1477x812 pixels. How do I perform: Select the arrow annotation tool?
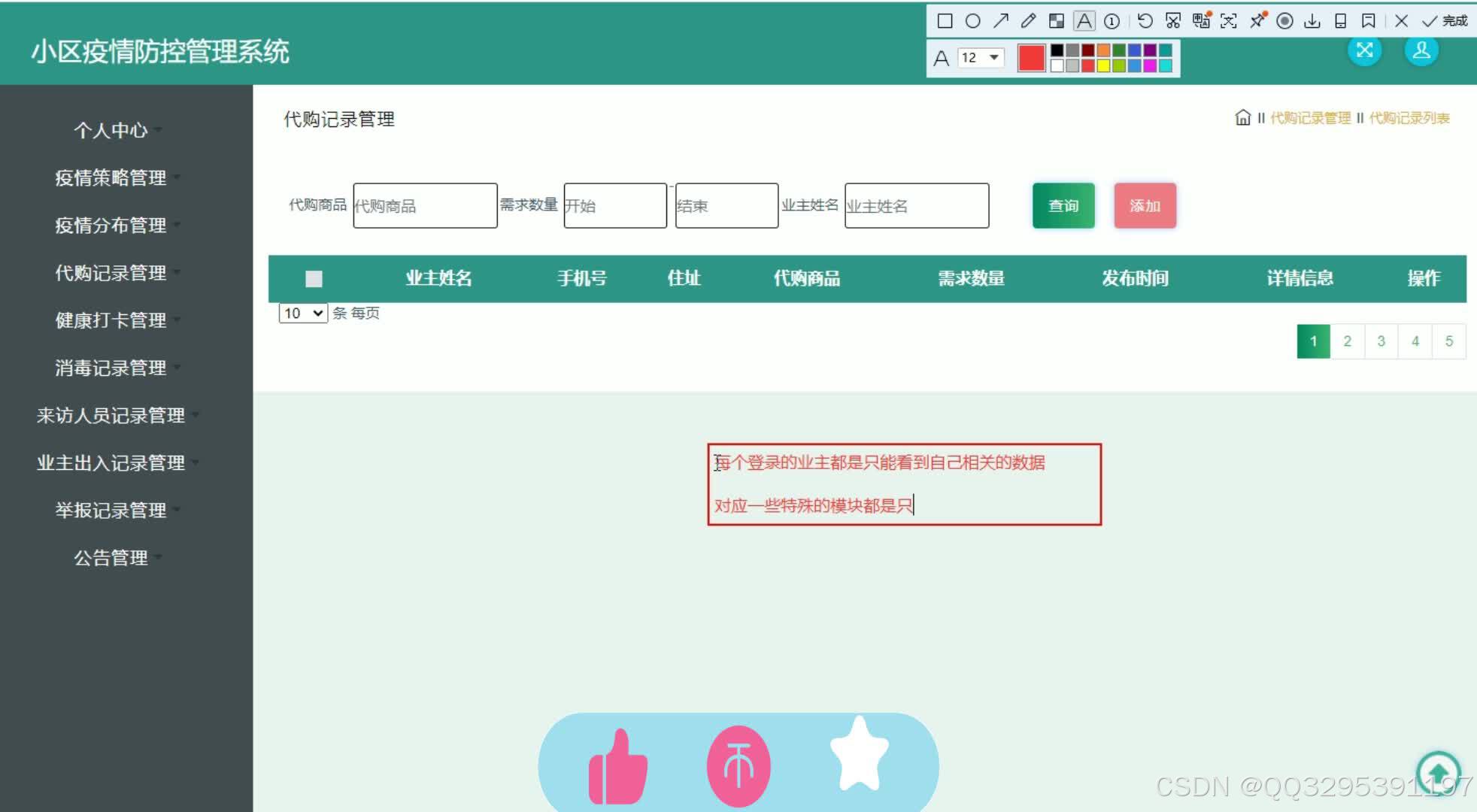pos(1000,21)
